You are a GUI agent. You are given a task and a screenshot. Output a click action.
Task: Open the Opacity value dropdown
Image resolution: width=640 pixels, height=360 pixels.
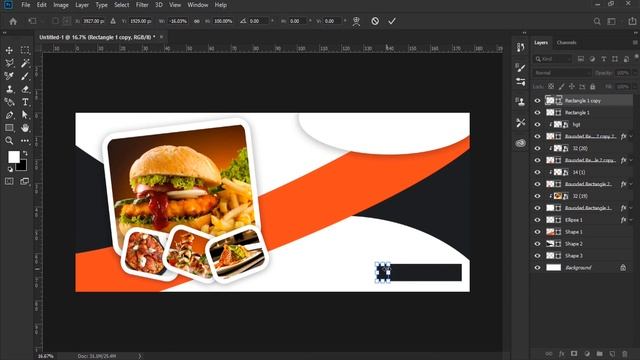(635, 73)
